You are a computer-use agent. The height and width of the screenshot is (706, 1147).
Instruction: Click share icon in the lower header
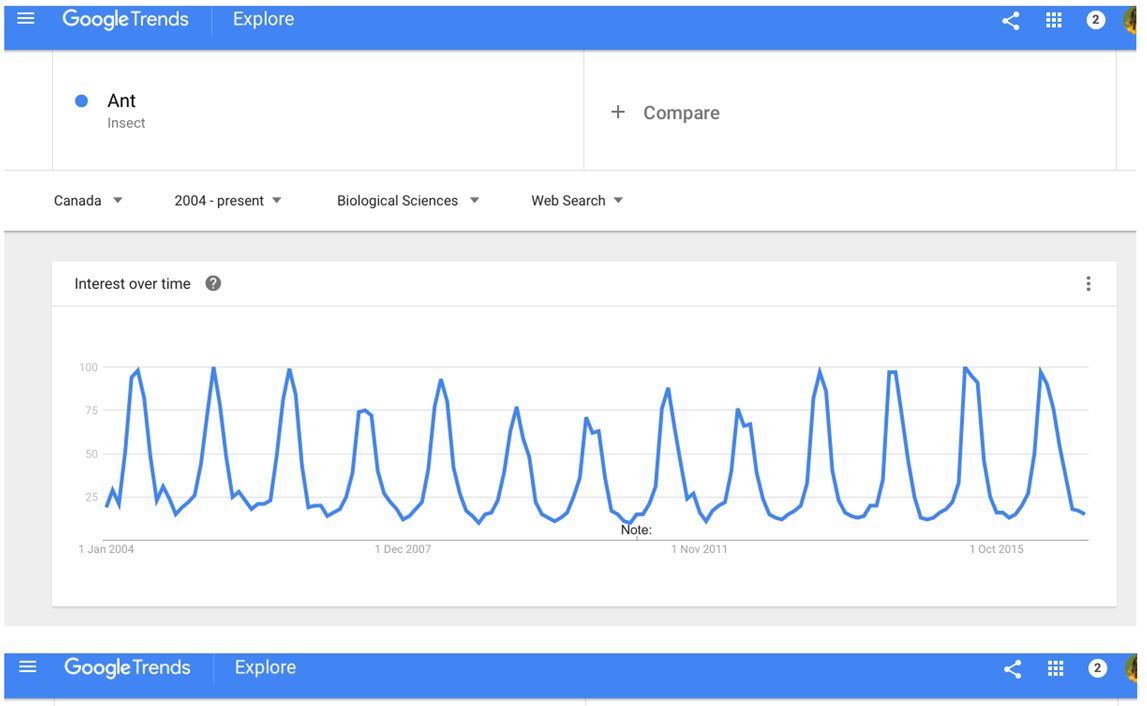point(1012,668)
